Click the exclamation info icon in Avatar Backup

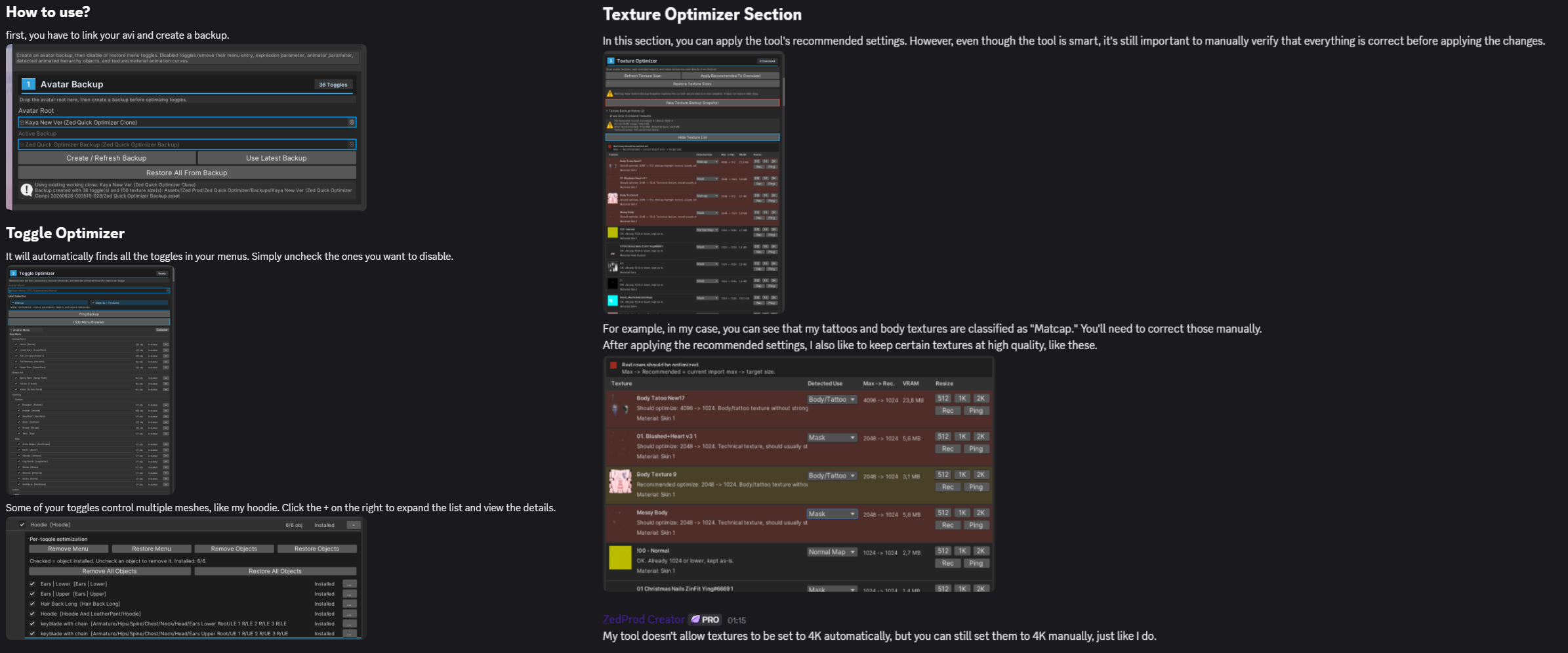pos(26,190)
